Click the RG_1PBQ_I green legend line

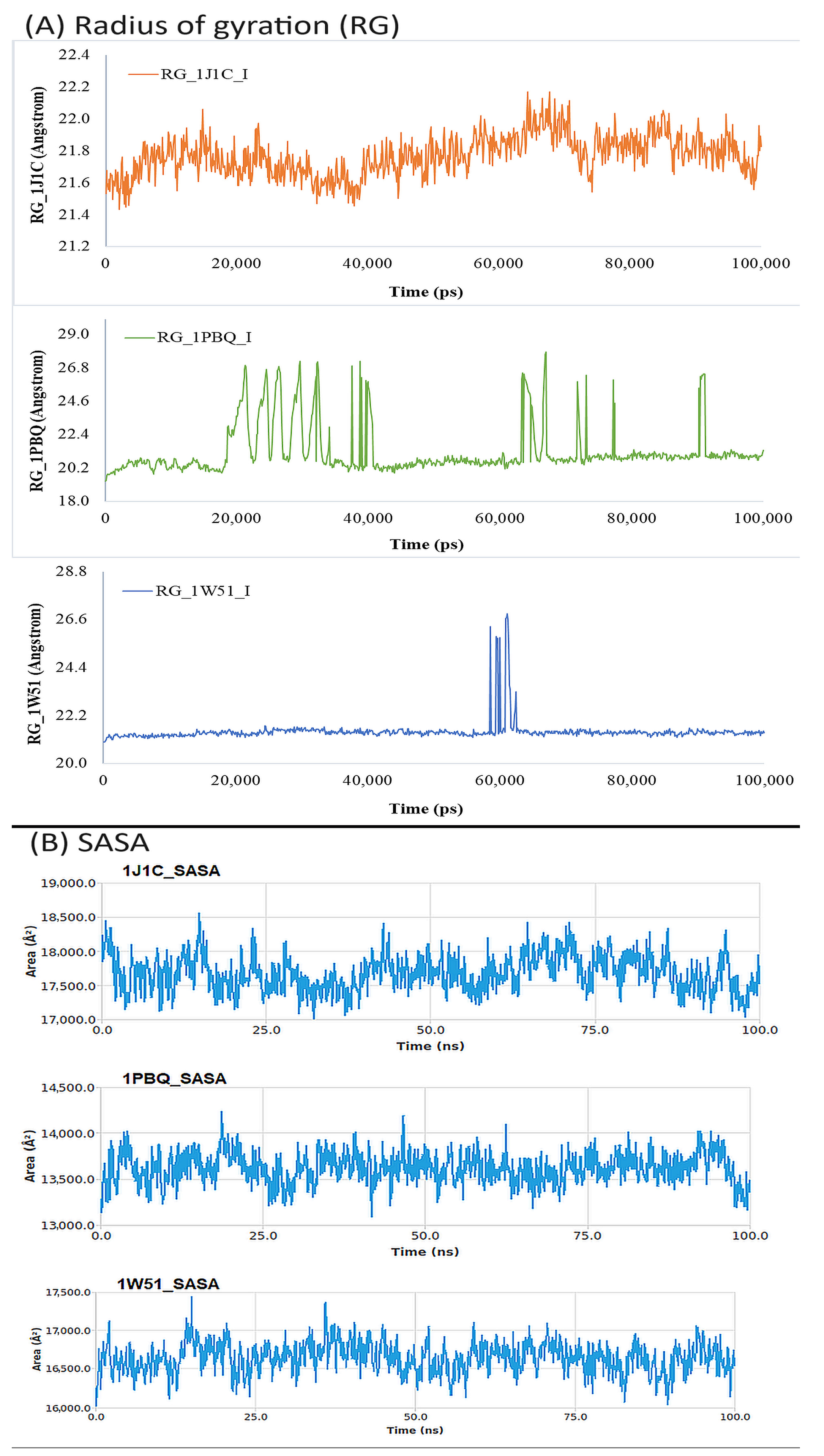[139, 338]
